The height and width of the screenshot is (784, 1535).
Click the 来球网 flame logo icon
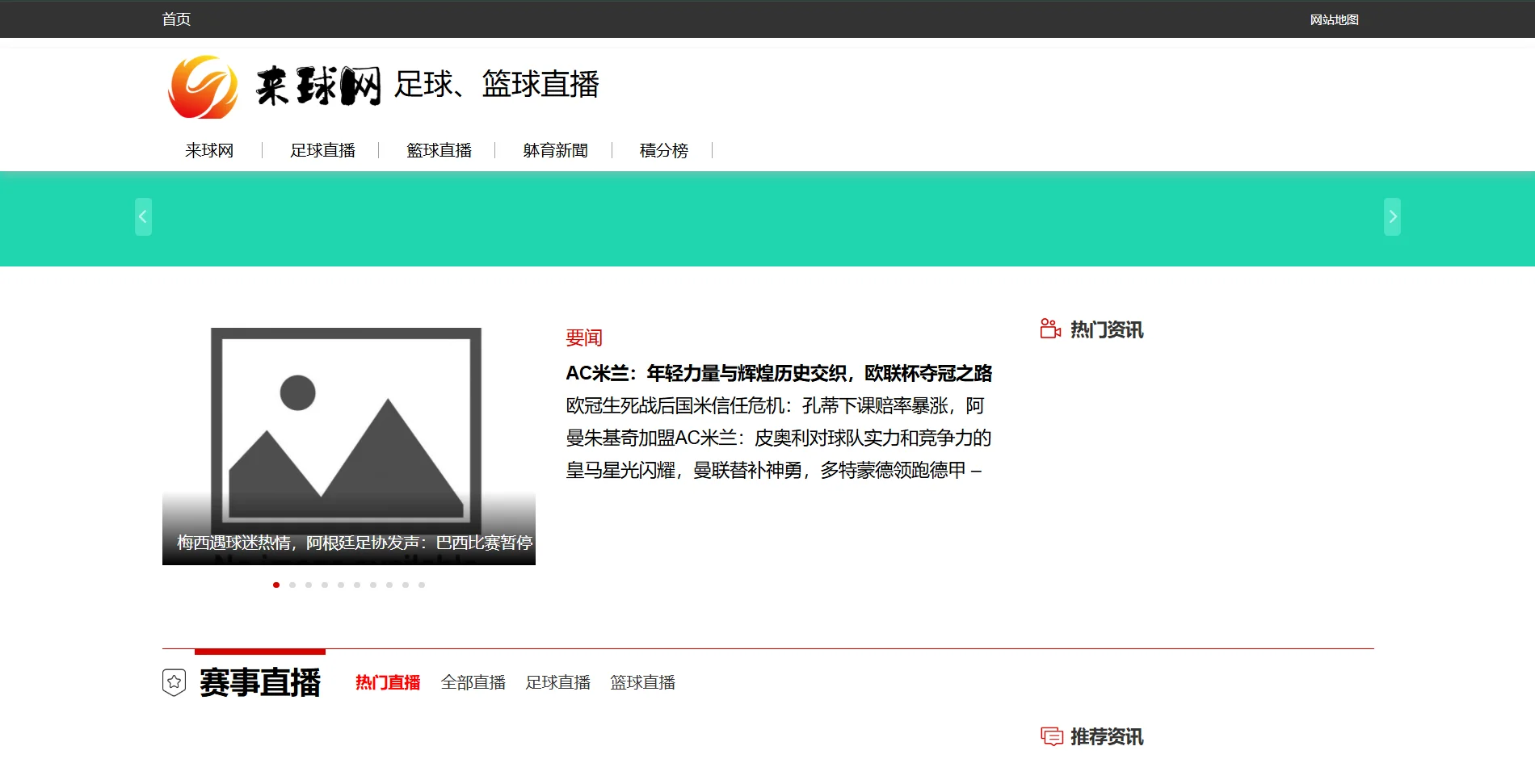coord(203,87)
